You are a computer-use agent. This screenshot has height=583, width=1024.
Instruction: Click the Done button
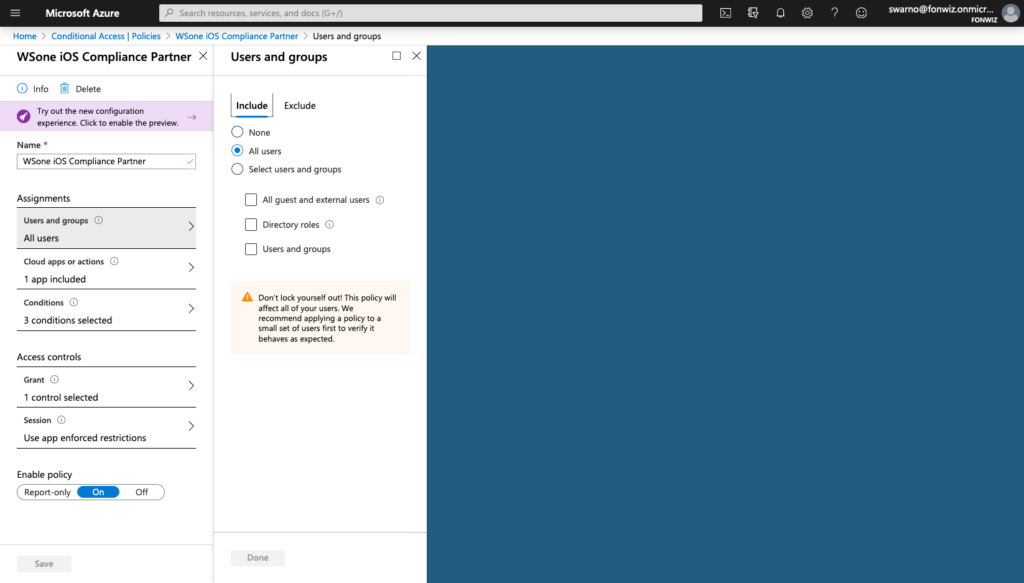pos(257,558)
